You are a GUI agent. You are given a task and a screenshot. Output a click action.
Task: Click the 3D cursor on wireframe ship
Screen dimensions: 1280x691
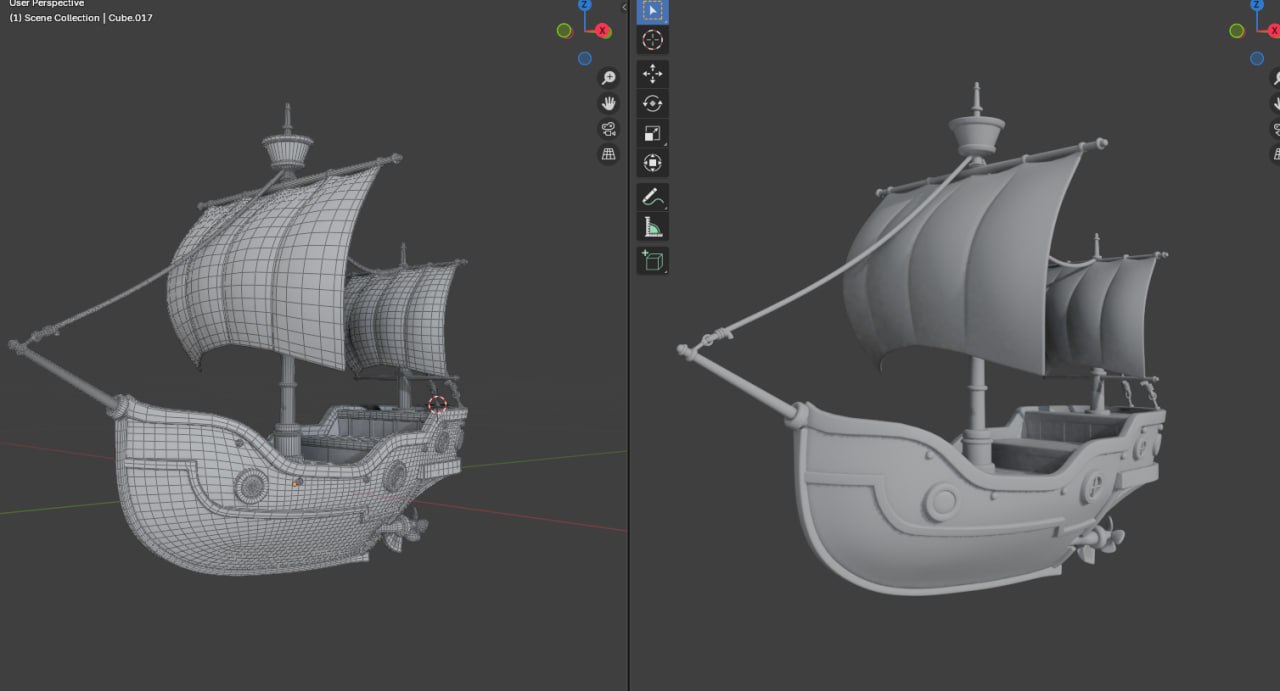point(437,404)
